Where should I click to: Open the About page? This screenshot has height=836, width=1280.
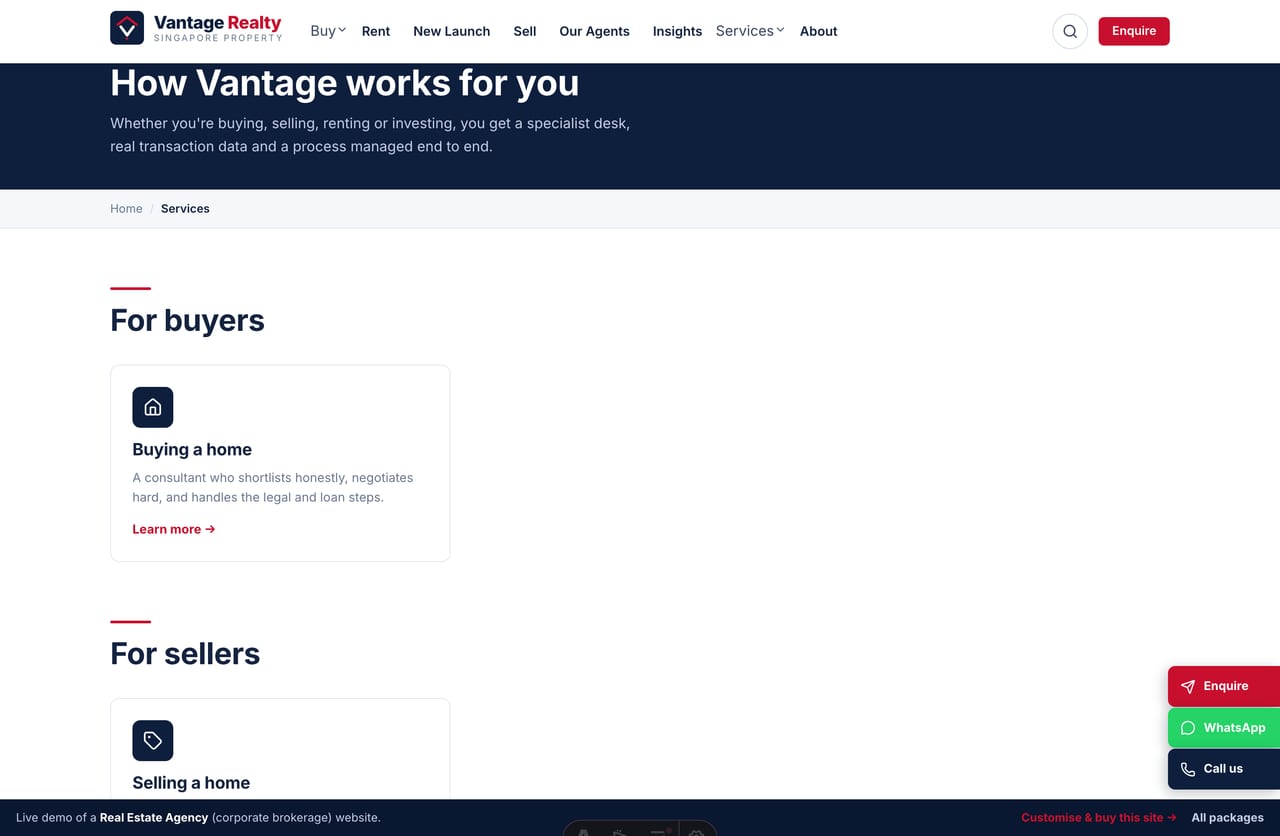pyautogui.click(x=818, y=31)
